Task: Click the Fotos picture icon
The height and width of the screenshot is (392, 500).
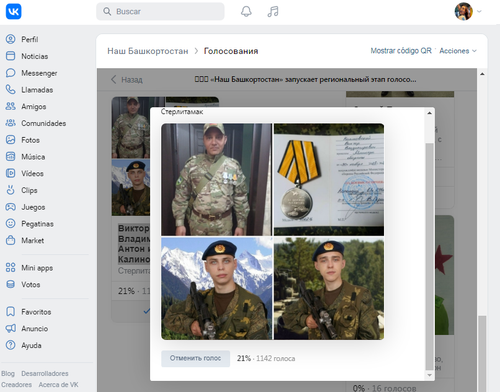Action: [x=11, y=140]
